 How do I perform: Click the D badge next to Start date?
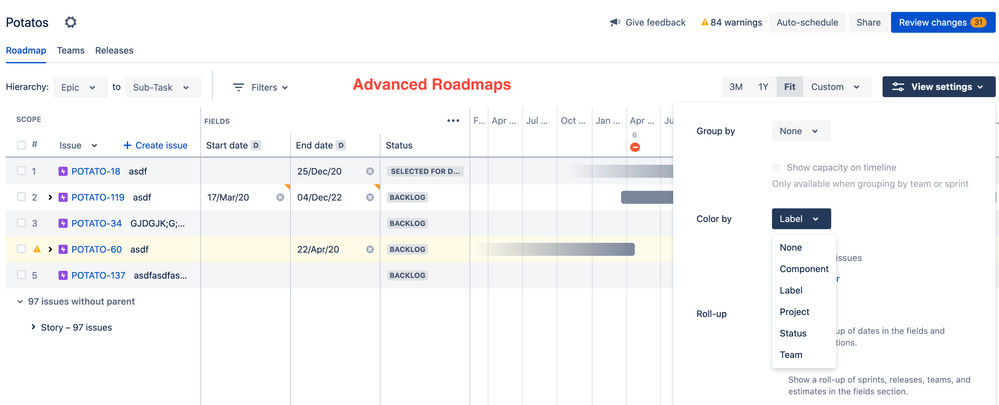256,145
